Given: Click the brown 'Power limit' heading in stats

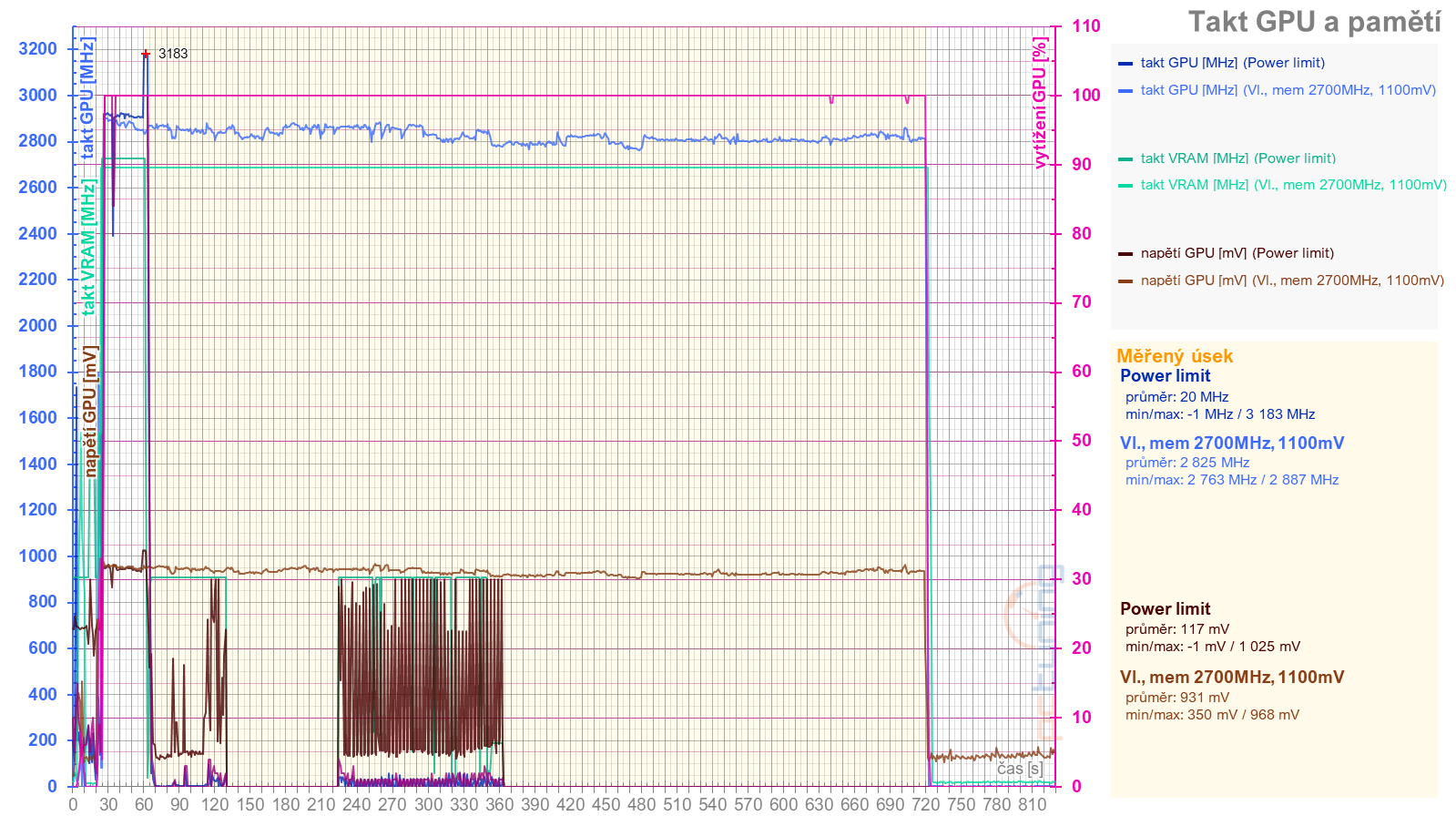Looking at the screenshot, I should (1166, 609).
